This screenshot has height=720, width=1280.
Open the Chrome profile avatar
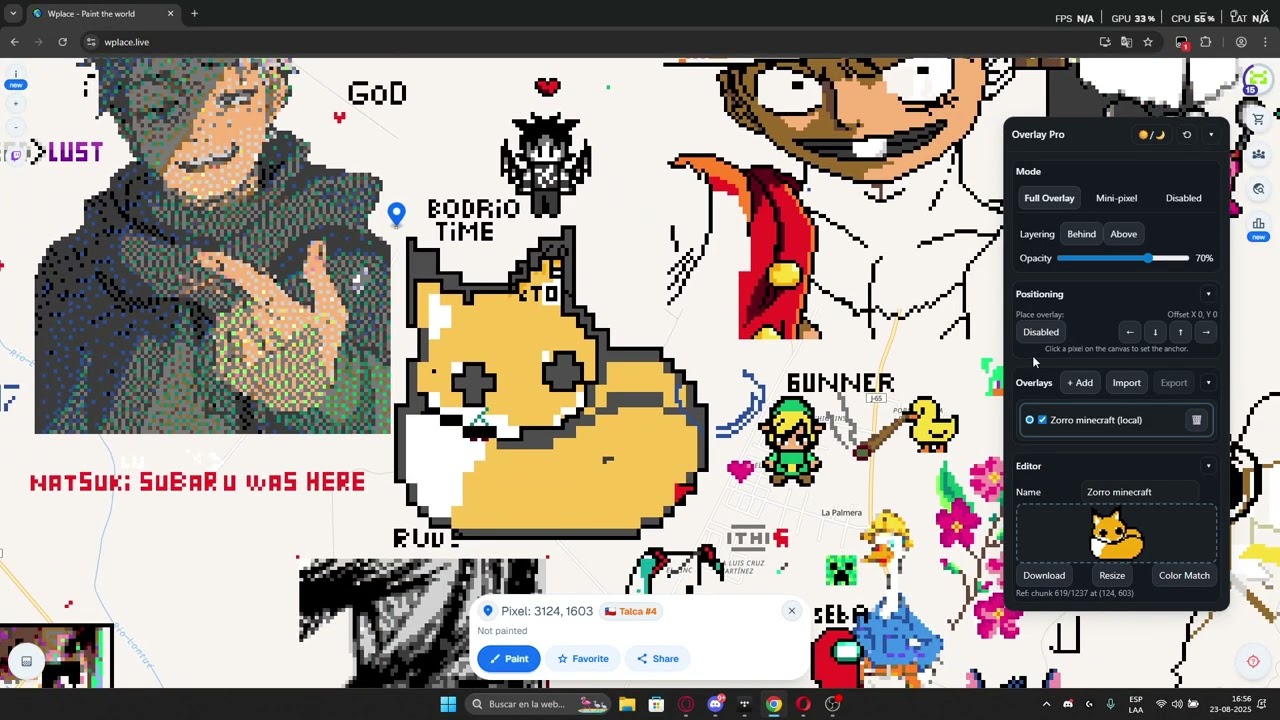[x=1241, y=42]
